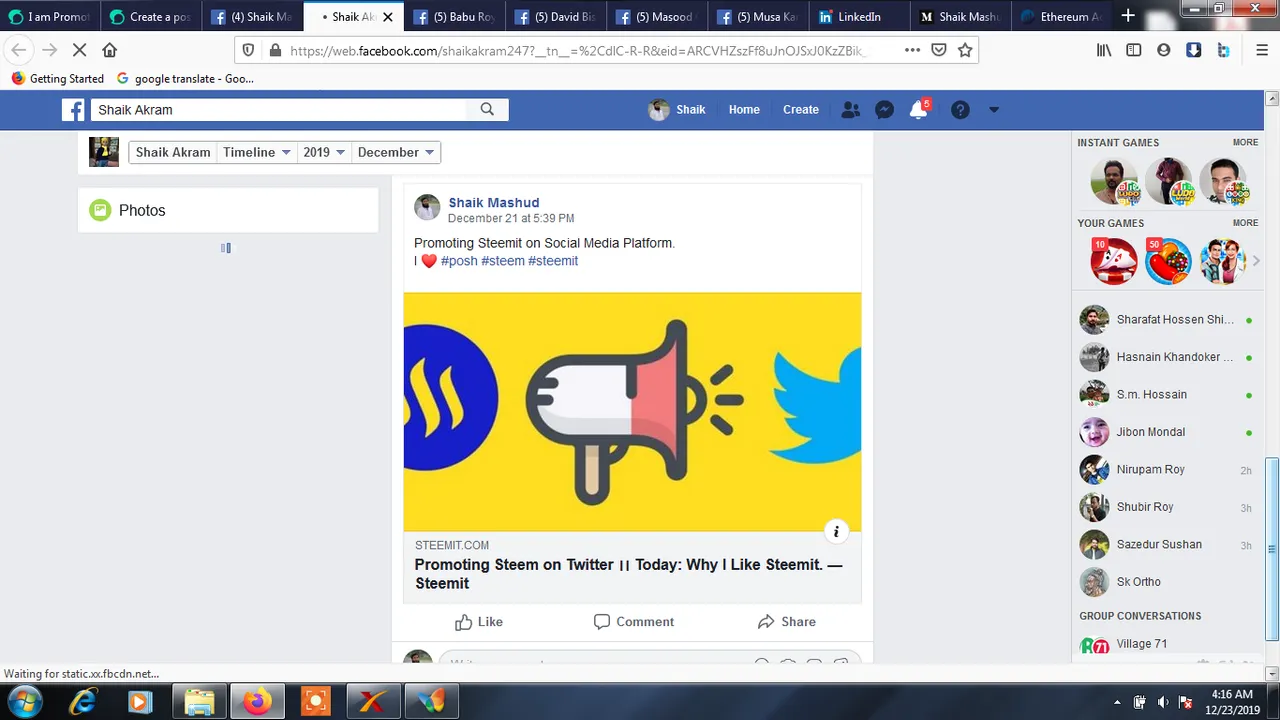
Task: Open Getting Started bookmark
Action: coord(58,78)
